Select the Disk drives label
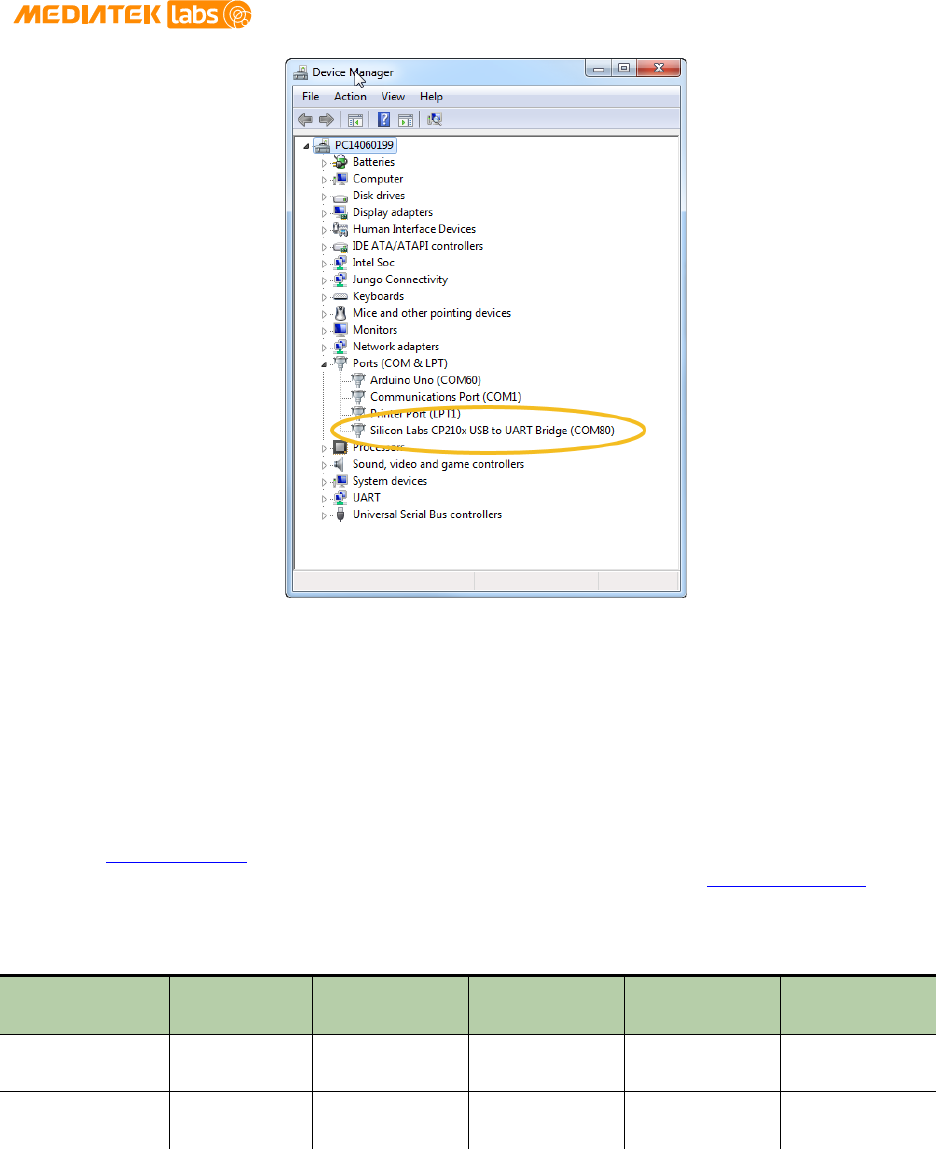936x1149 pixels. click(x=379, y=196)
